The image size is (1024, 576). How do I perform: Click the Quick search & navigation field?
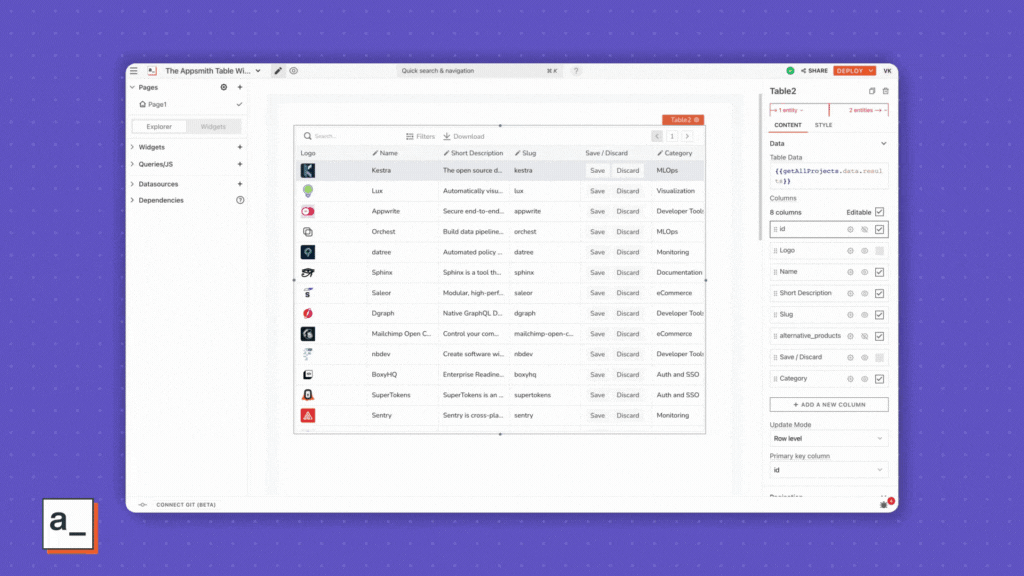pos(479,71)
